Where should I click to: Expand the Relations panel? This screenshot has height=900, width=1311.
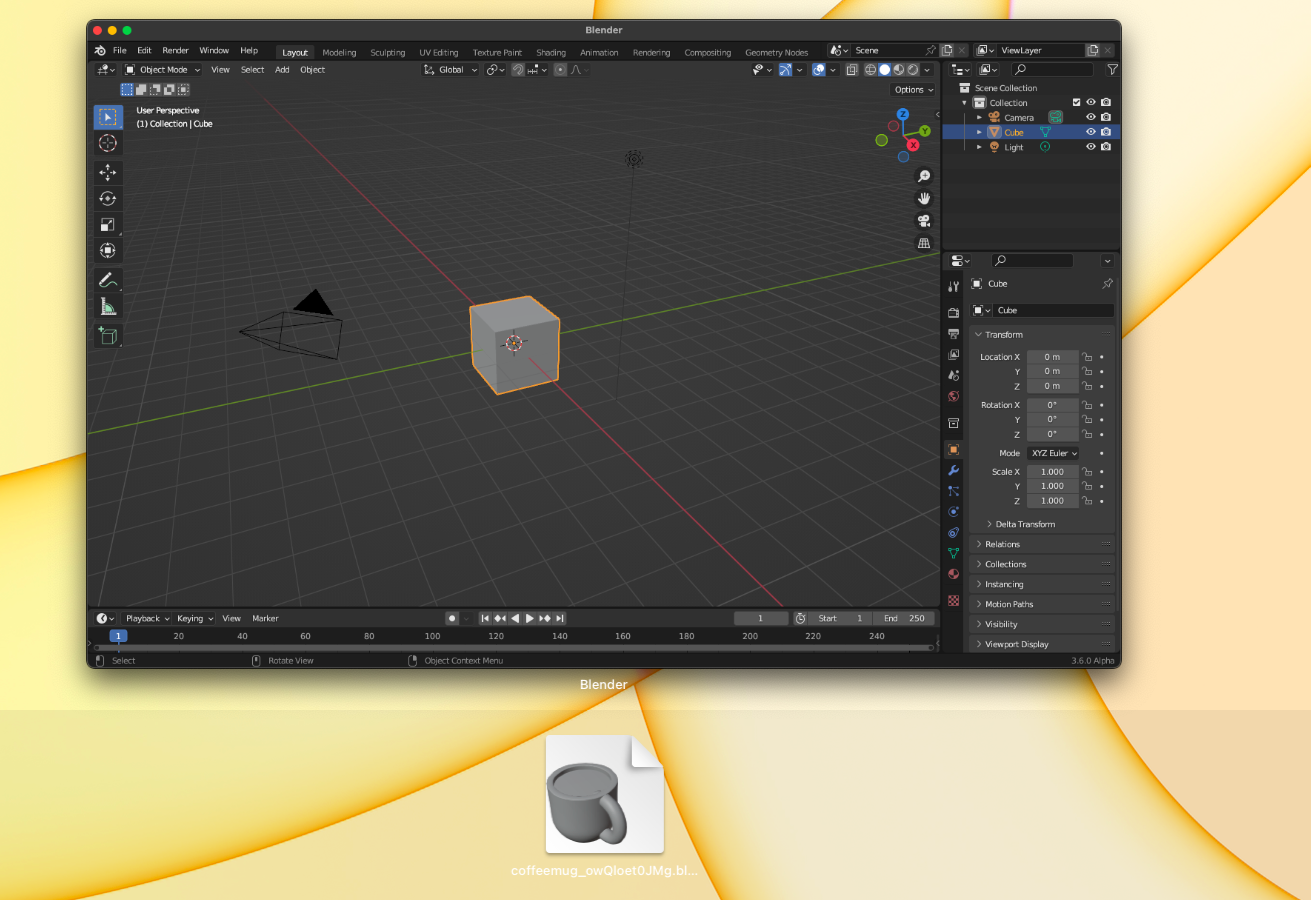click(1042, 544)
